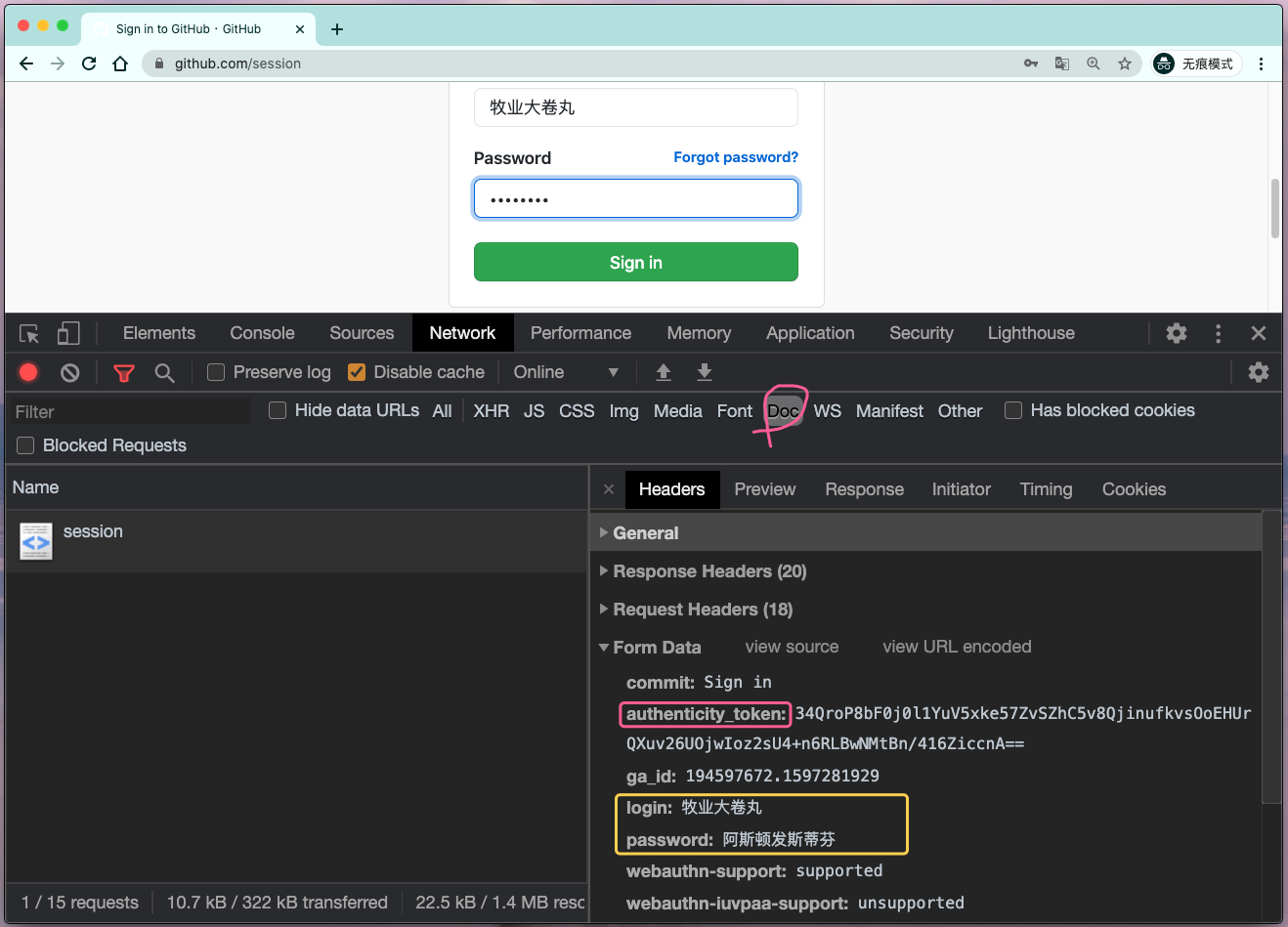Stop recording network log
The height and width of the screenshot is (927, 1288).
28,372
